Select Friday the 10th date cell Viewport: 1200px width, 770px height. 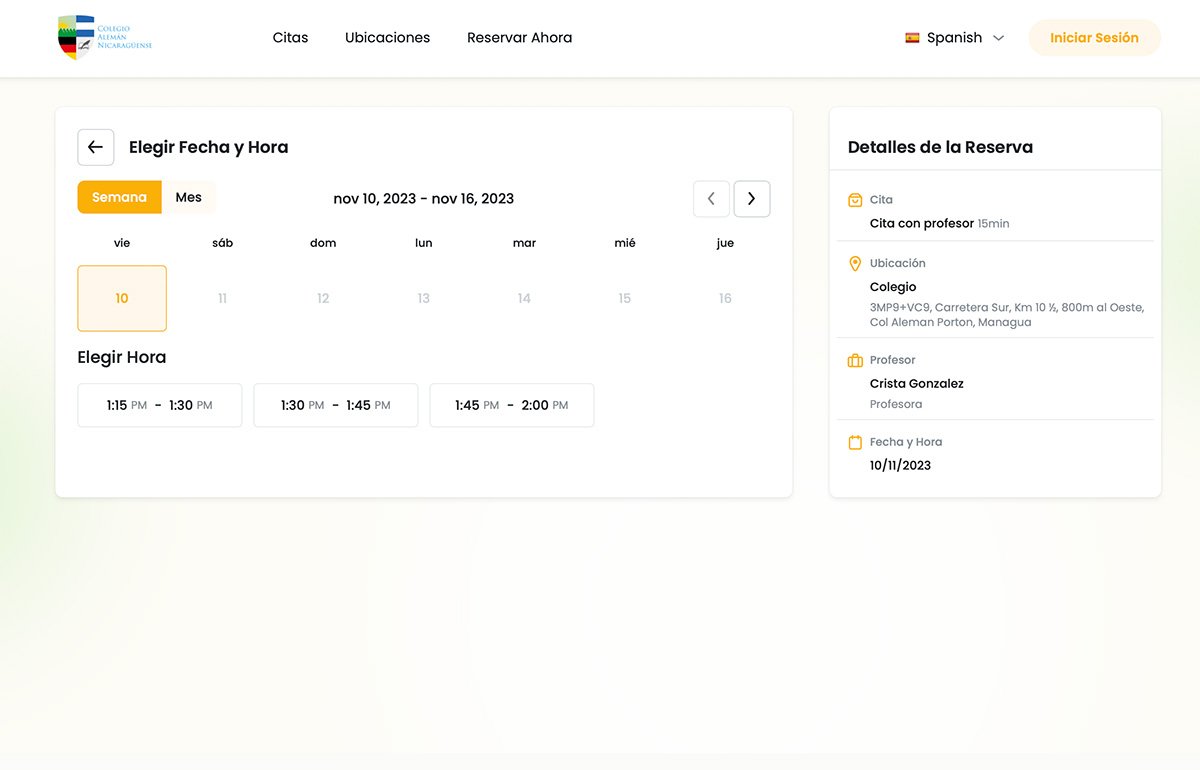[122, 298]
